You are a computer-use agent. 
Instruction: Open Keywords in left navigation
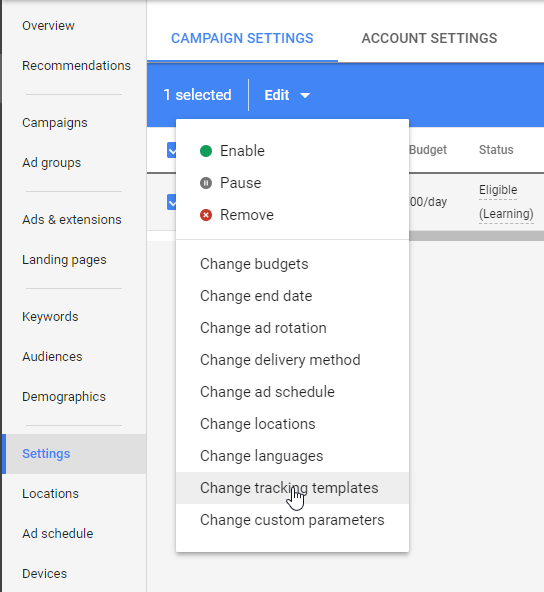(50, 316)
